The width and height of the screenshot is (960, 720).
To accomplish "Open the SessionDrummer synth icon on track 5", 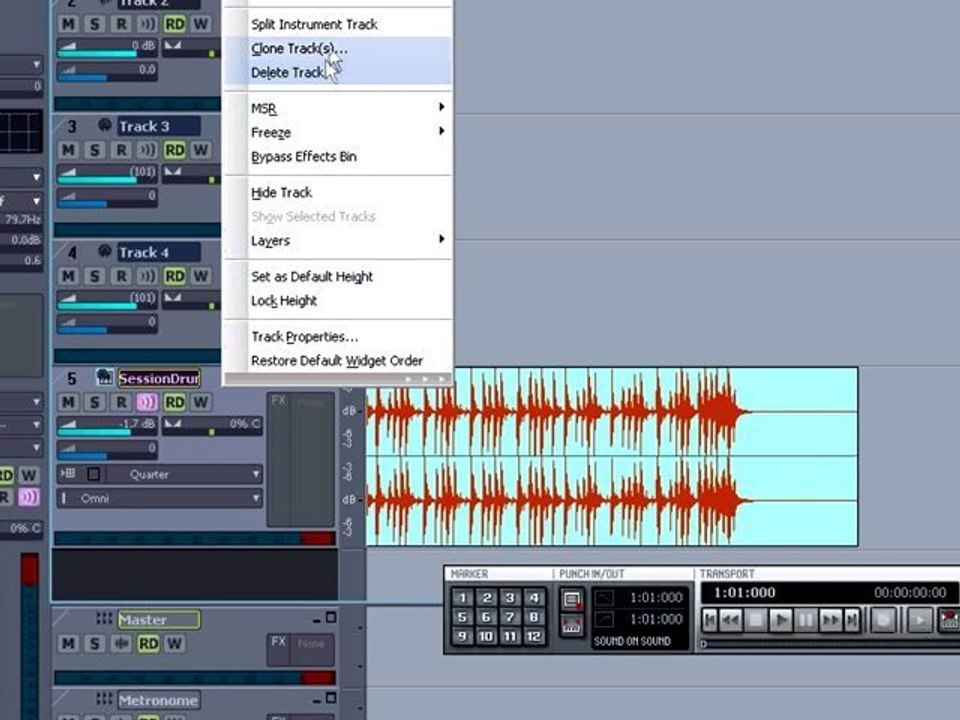I will (105, 377).
